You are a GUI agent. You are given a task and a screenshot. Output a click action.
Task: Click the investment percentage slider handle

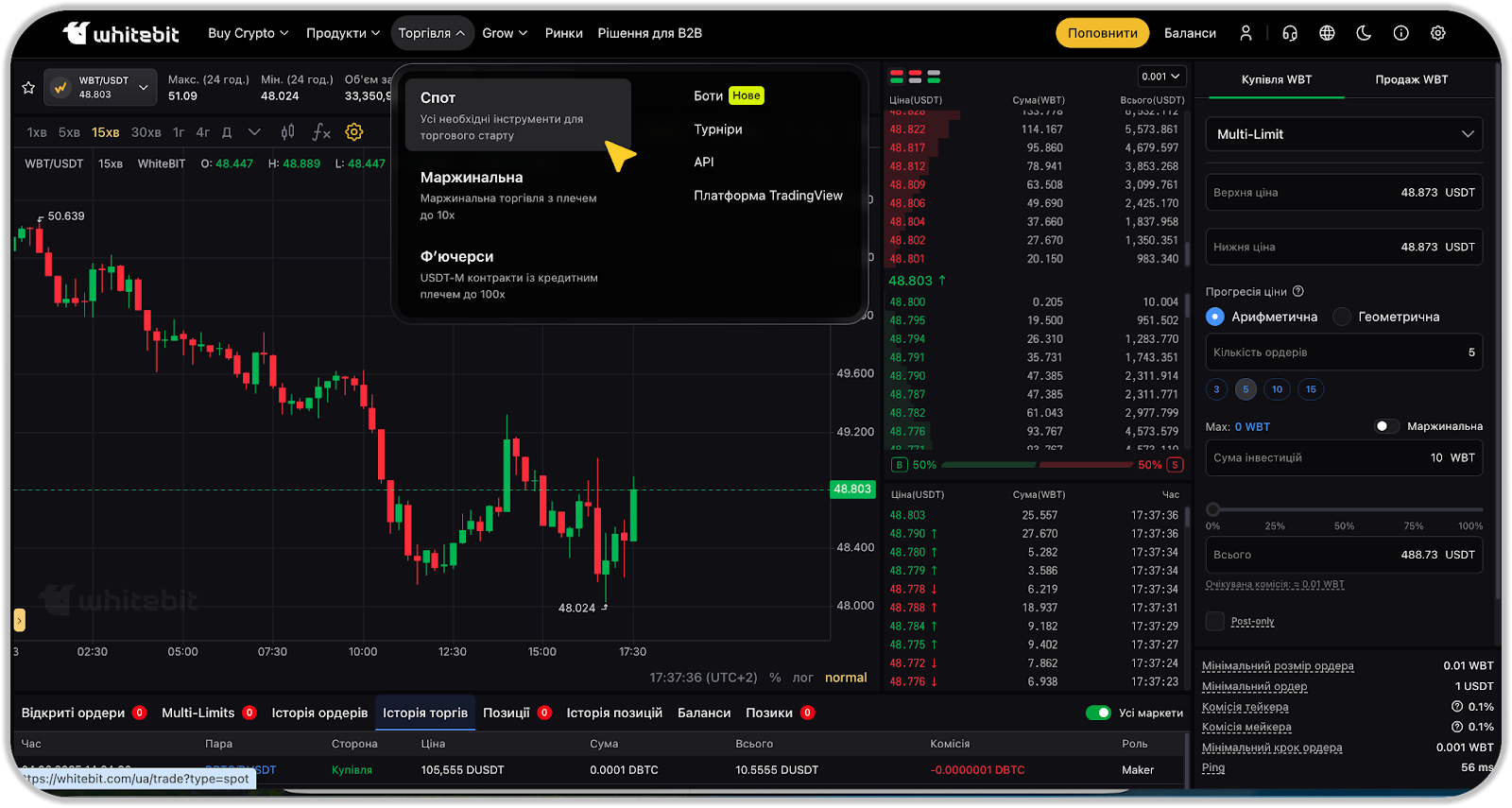click(1213, 509)
